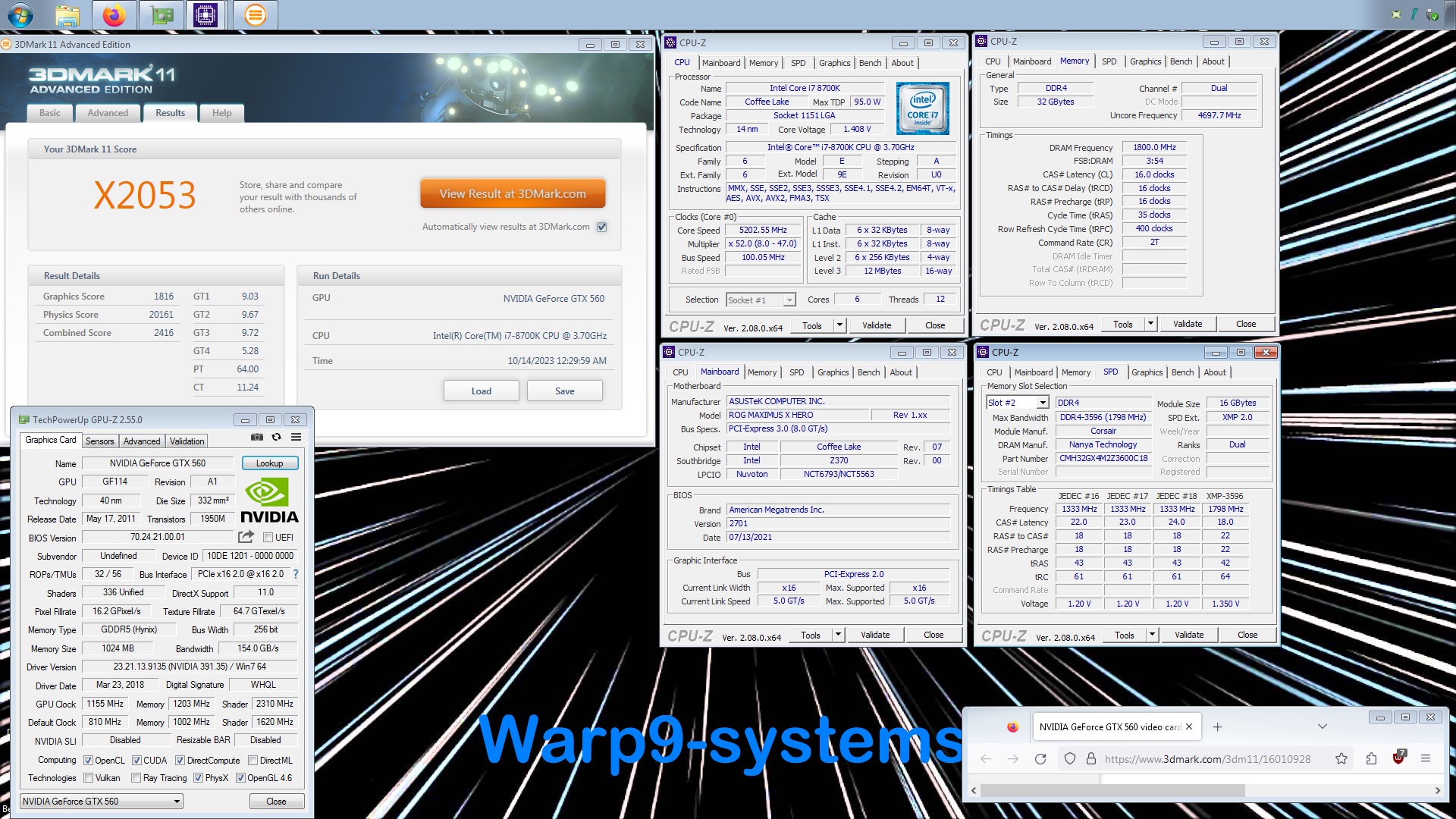Screen dimensions: 1456x819
Task: Click Bus Interface question mark help
Action: pos(296,574)
